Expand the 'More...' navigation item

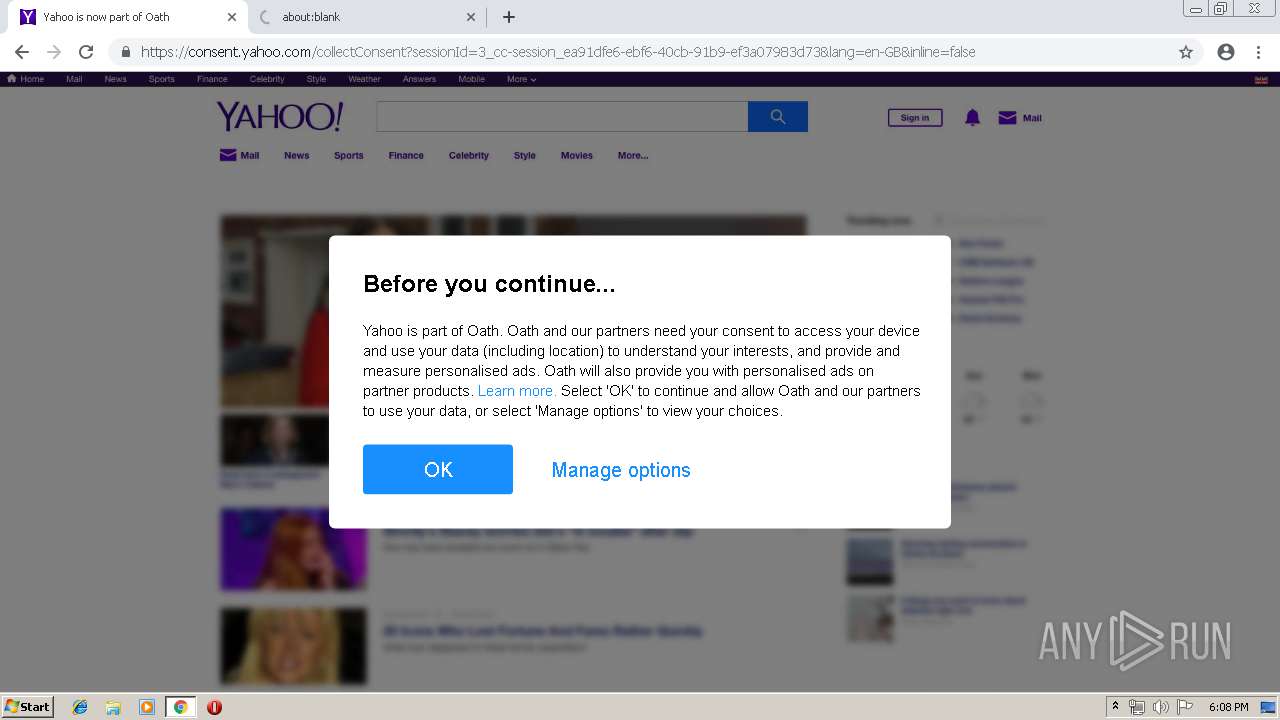(633, 155)
